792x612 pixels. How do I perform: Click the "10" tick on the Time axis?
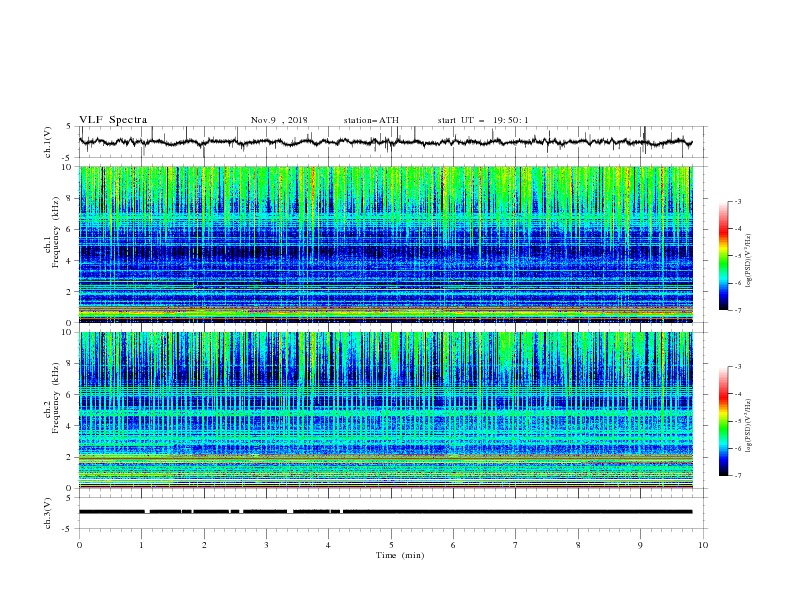click(x=703, y=545)
